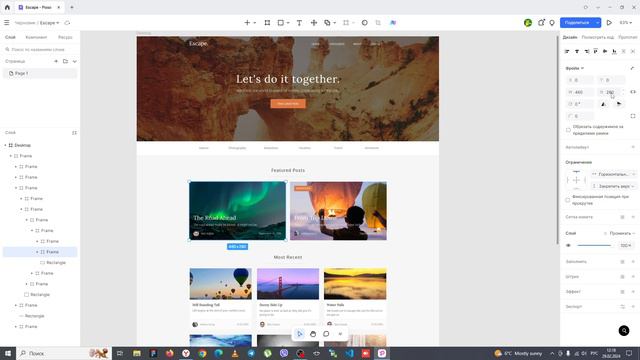Viewport: 640px width, 360px height.
Task: Align bottom icon in Design panel
Action: pyautogui.click(x=614, y=51)
